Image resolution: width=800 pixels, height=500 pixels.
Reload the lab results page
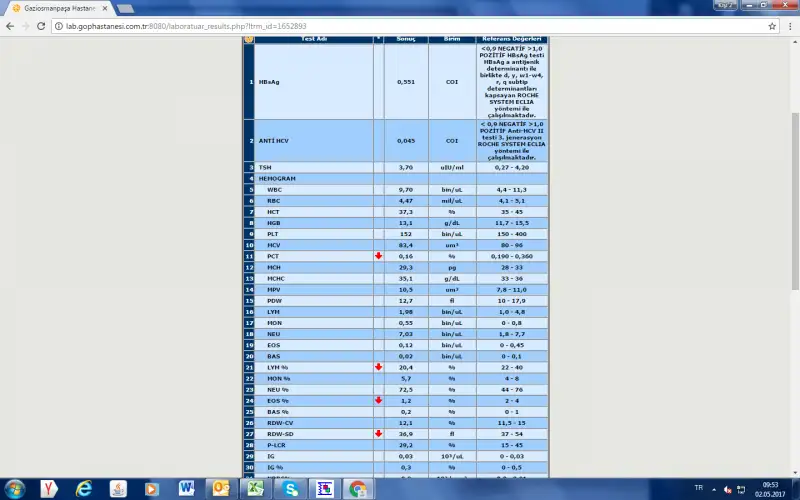[44, 25]
